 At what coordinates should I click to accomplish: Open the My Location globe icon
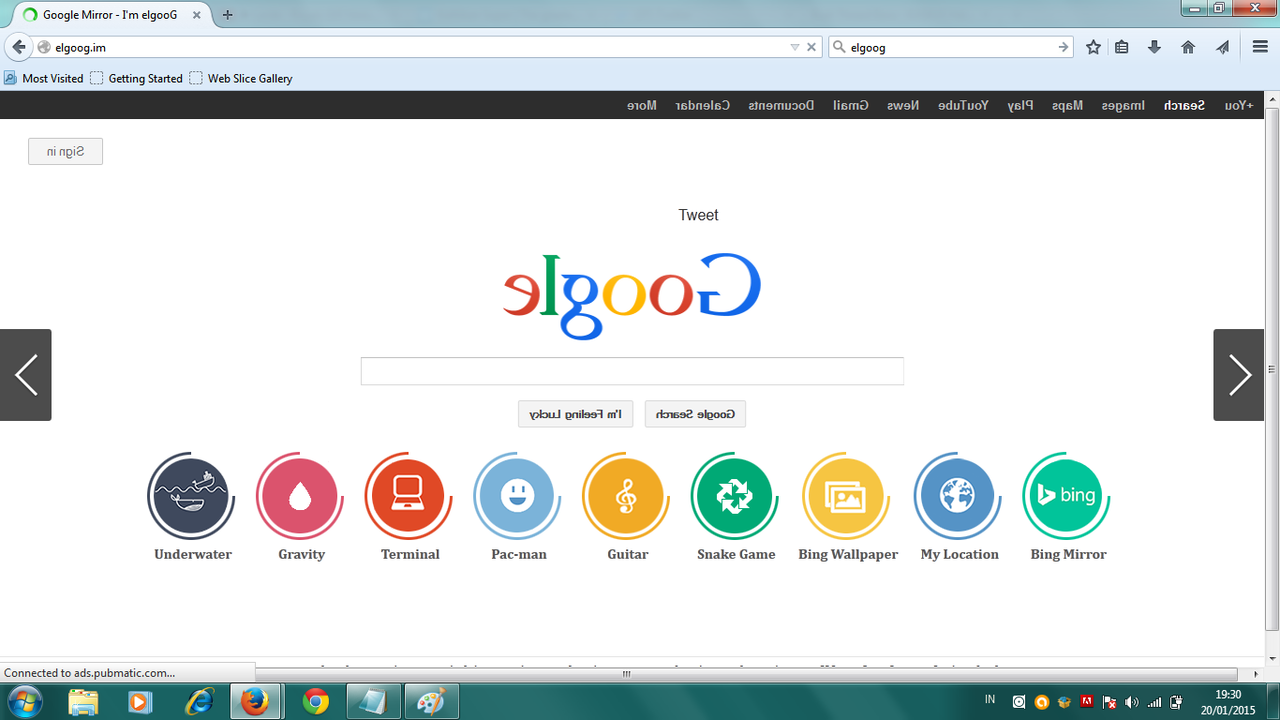click(x=959, y=496)
